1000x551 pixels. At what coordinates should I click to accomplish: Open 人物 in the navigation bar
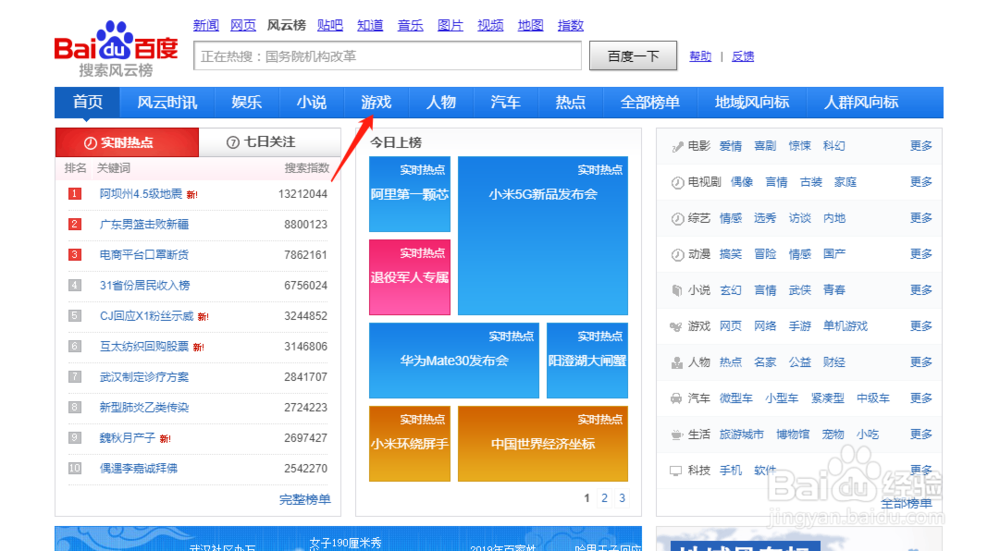pos(441,102)
